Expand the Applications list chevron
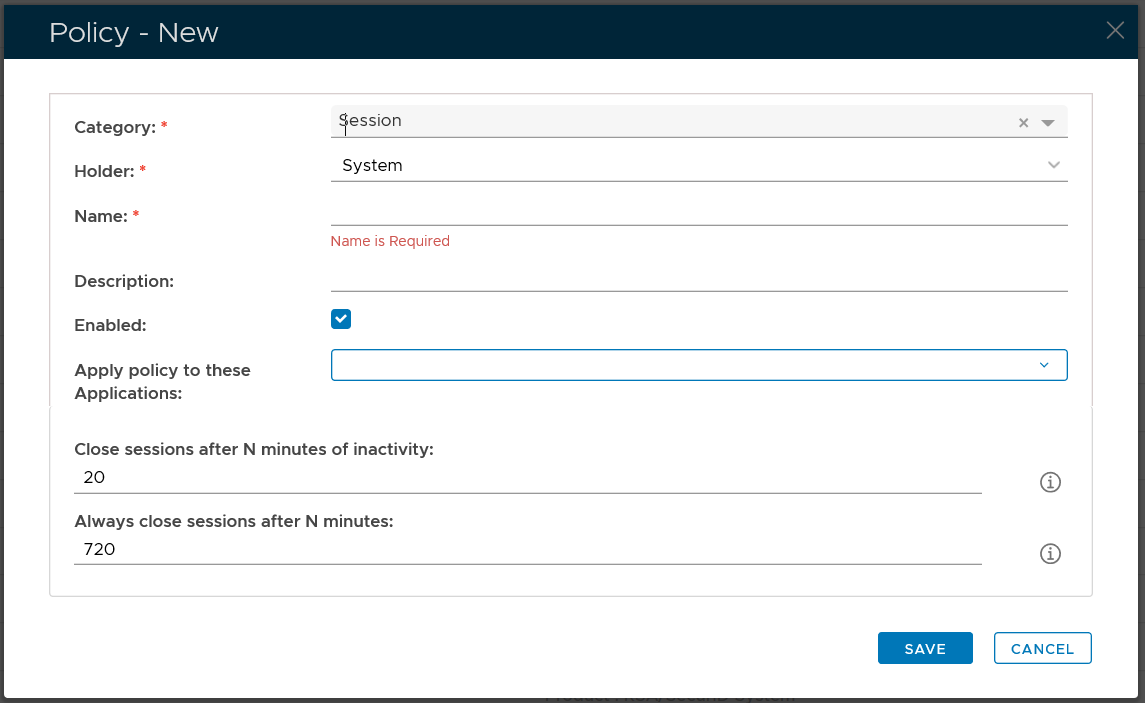Viewport: 1145px width, 703px height. [1044, 365]
